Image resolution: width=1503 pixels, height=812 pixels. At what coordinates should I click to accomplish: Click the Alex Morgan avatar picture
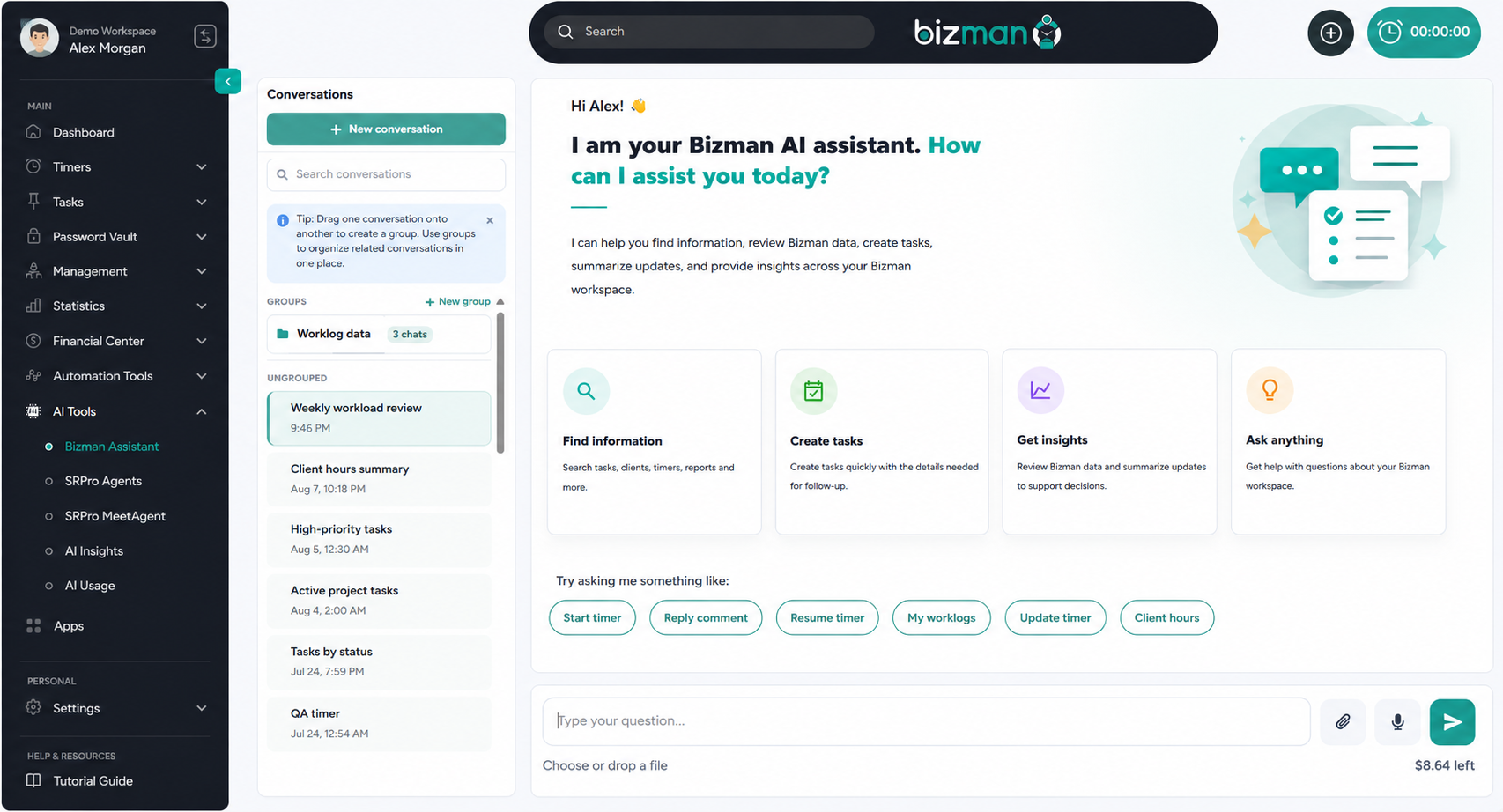click(40, 38)
